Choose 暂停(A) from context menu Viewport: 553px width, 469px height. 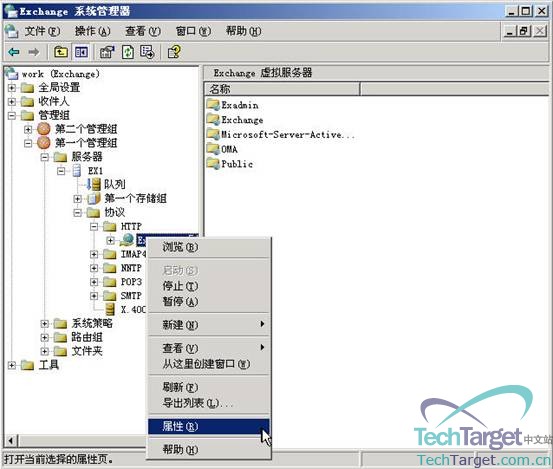coord(209,302)
